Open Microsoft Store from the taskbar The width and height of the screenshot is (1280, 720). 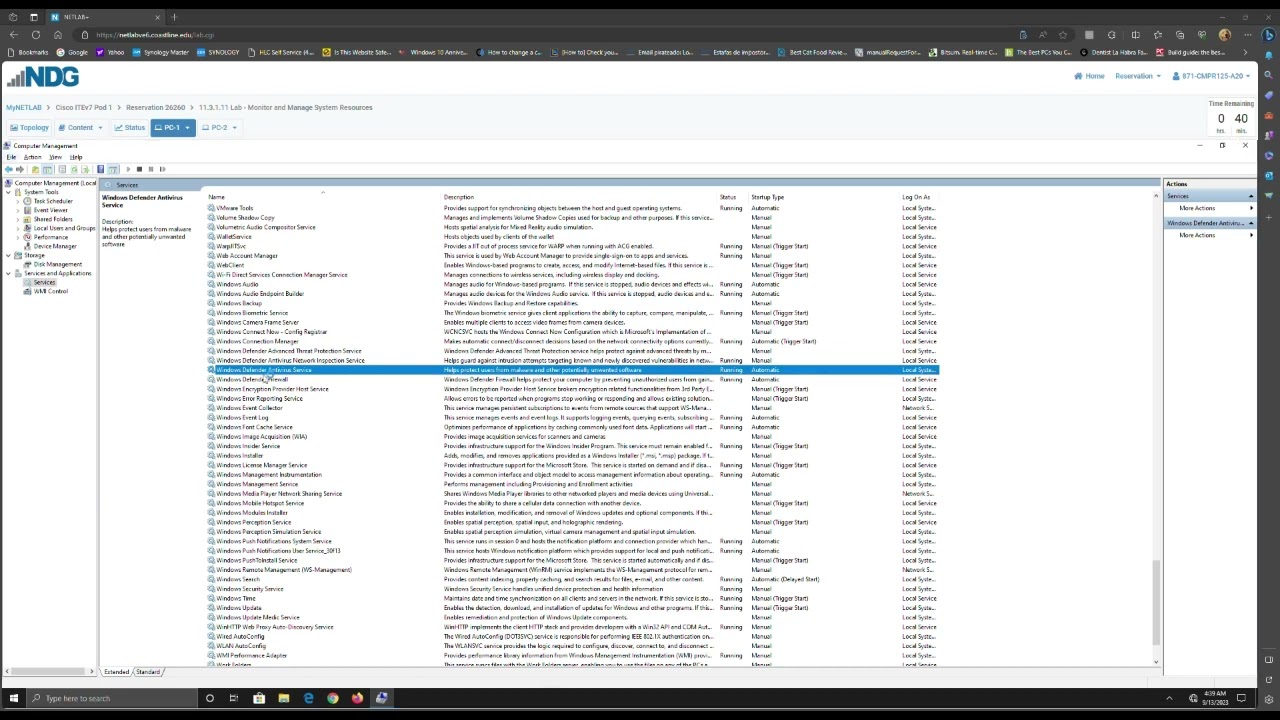click(259, 698)
